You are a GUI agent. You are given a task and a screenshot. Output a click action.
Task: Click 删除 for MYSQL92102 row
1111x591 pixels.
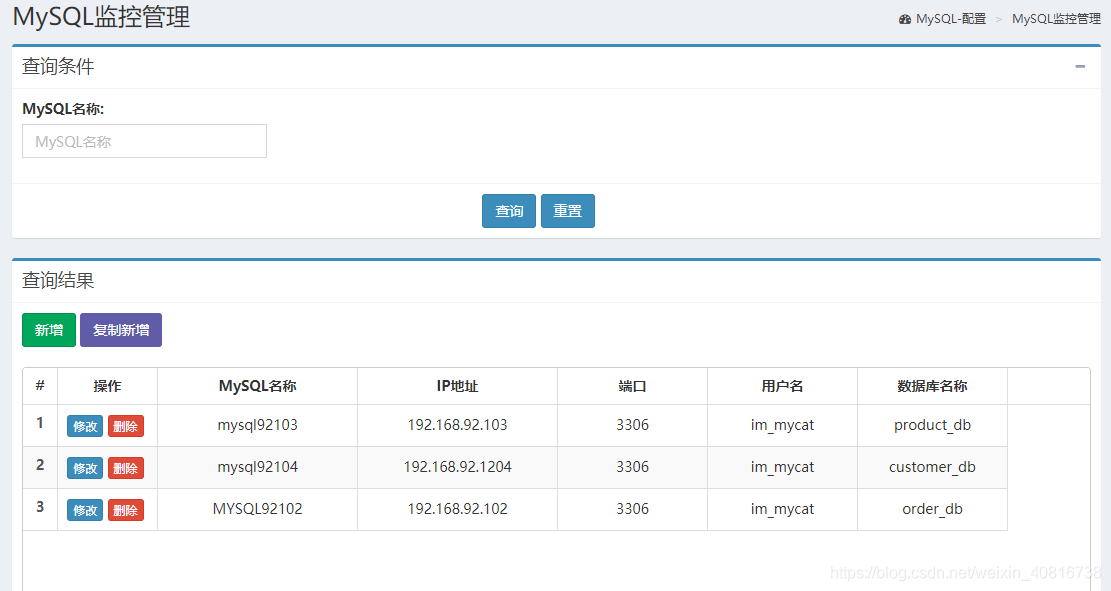tap(125, 510)
